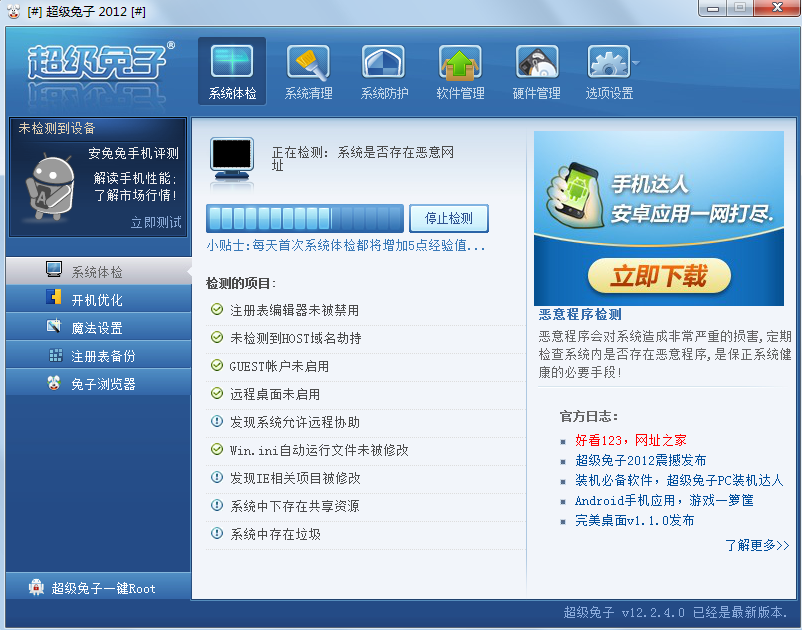Click the 开机优化 sidebar icon
Image resolution: width=802 pixels, height=630 pixels.
[54, 297]
